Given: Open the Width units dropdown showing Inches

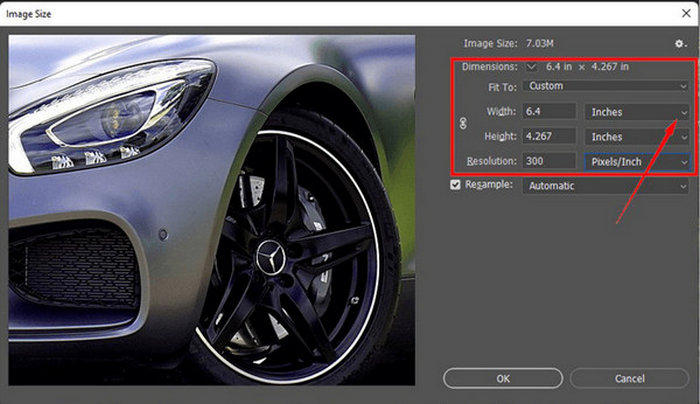Looking at the screenshot, I should click(638, 112).
